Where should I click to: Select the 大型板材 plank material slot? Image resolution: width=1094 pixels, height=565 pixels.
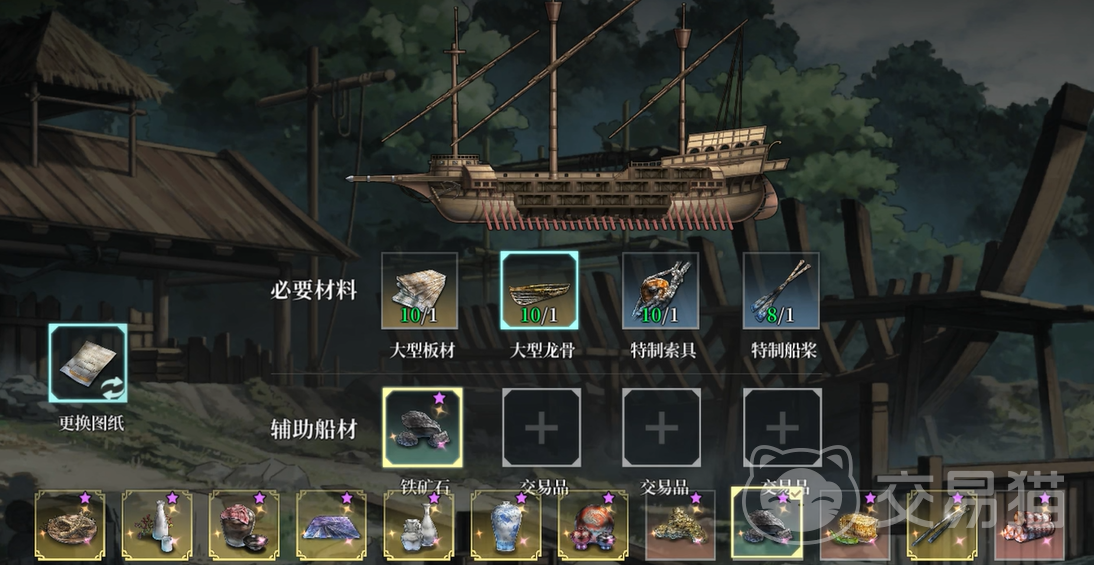[419, 290]
